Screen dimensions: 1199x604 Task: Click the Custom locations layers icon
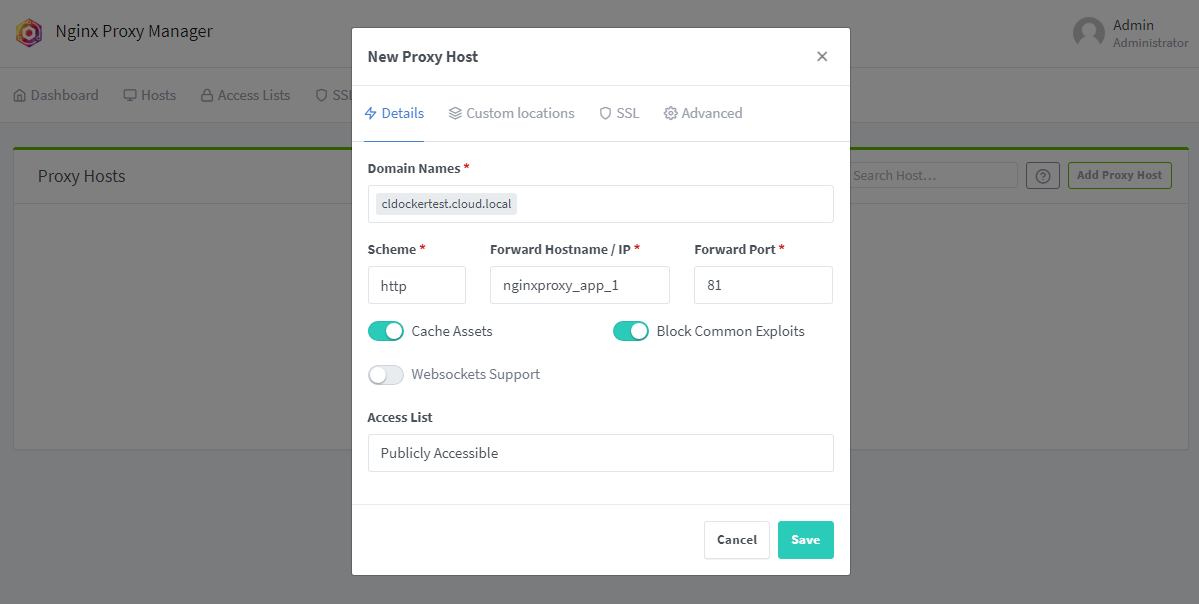tap(457, 112)
